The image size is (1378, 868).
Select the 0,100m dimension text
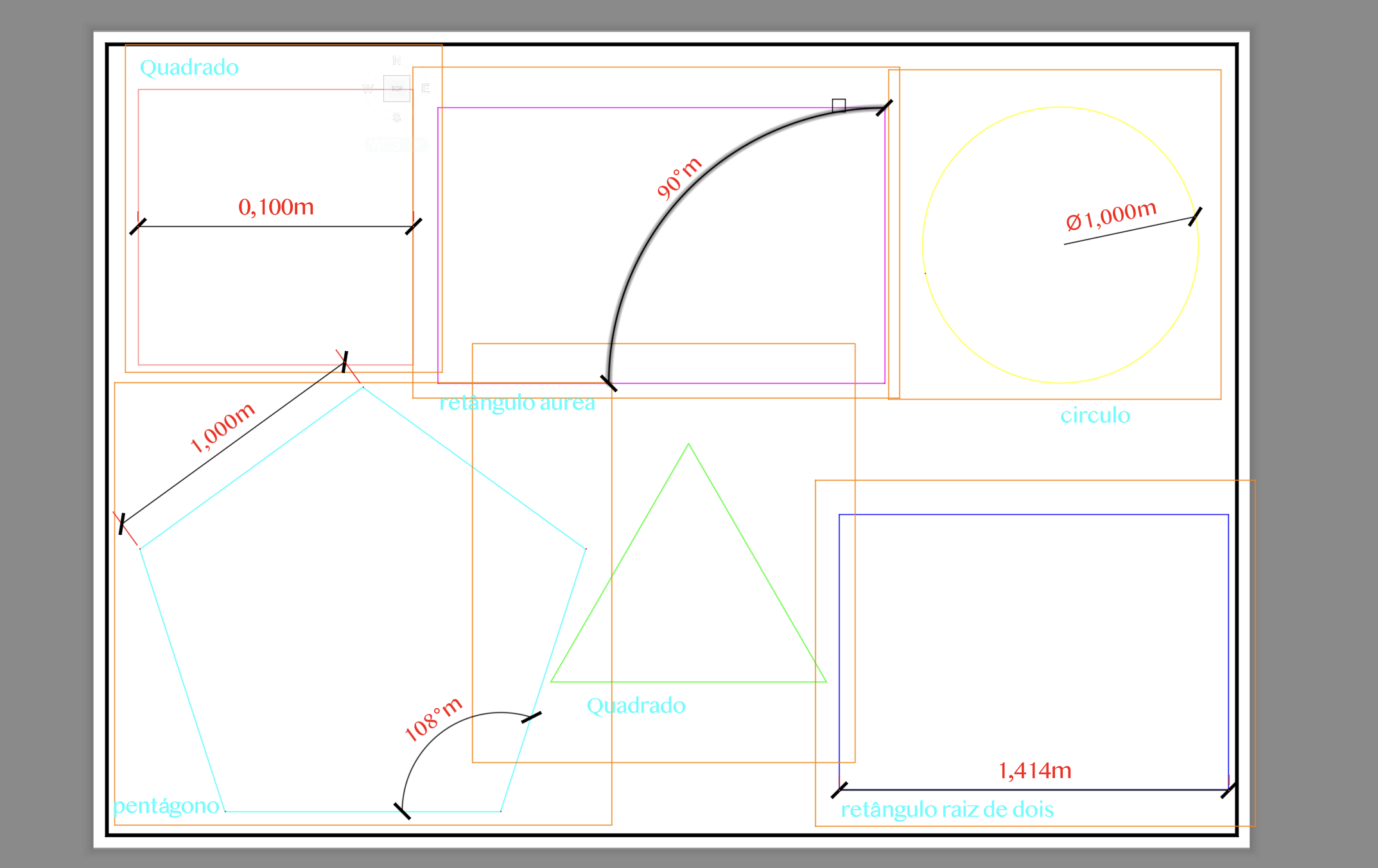276,207
